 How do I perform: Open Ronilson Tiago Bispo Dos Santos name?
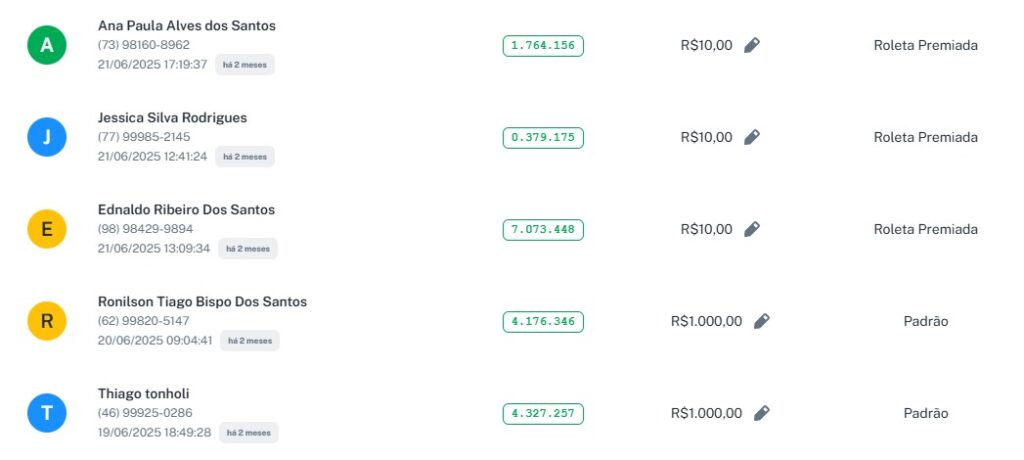[x=202, y=301]
